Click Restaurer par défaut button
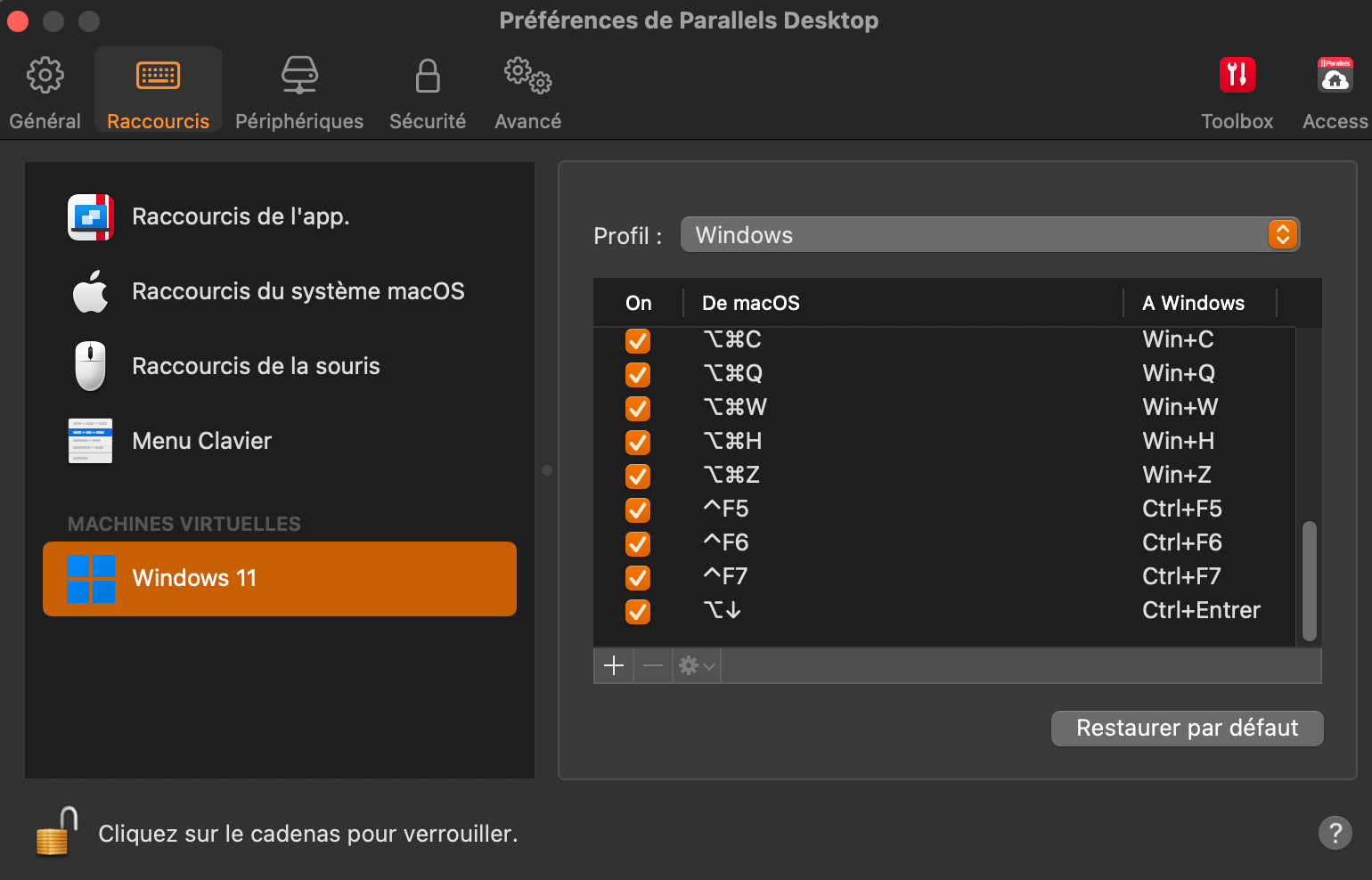The image size is (1372, 880). click(x=1187, y=728)
